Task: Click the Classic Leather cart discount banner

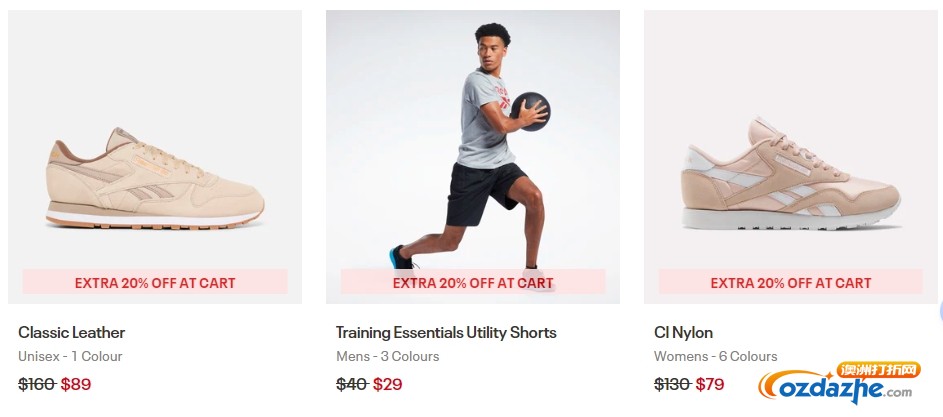Action: pos(155,282)
